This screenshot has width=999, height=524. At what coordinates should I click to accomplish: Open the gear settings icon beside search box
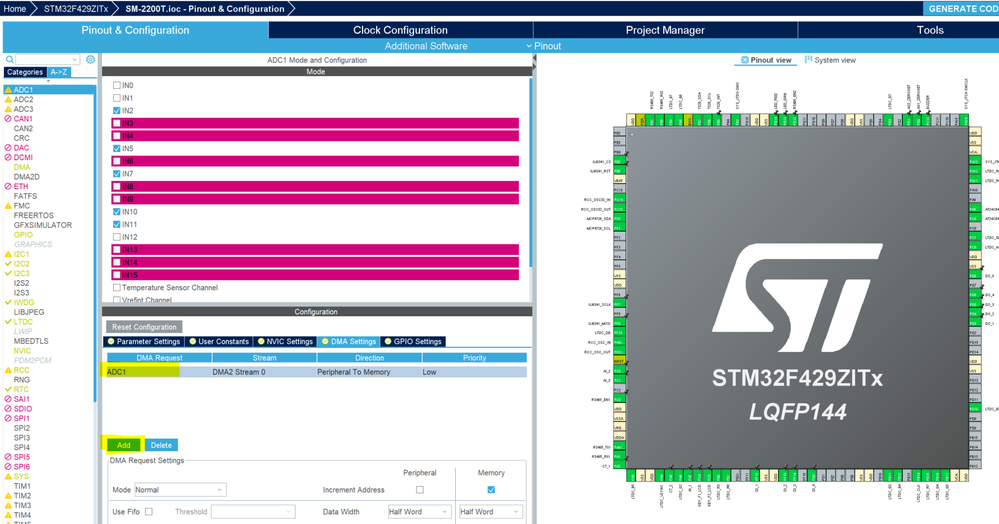90,59
